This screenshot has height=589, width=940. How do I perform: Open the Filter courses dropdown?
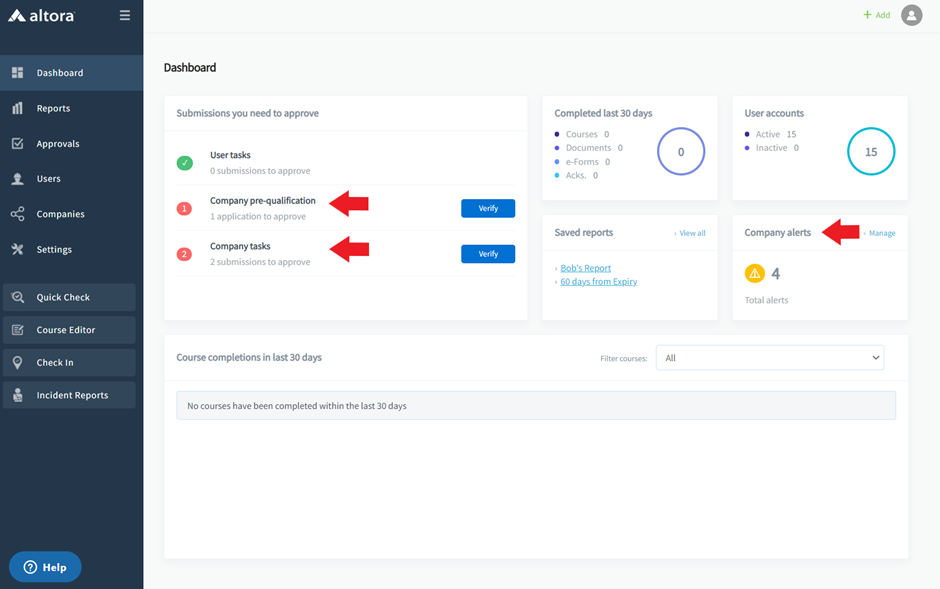[x=769, y=358]
